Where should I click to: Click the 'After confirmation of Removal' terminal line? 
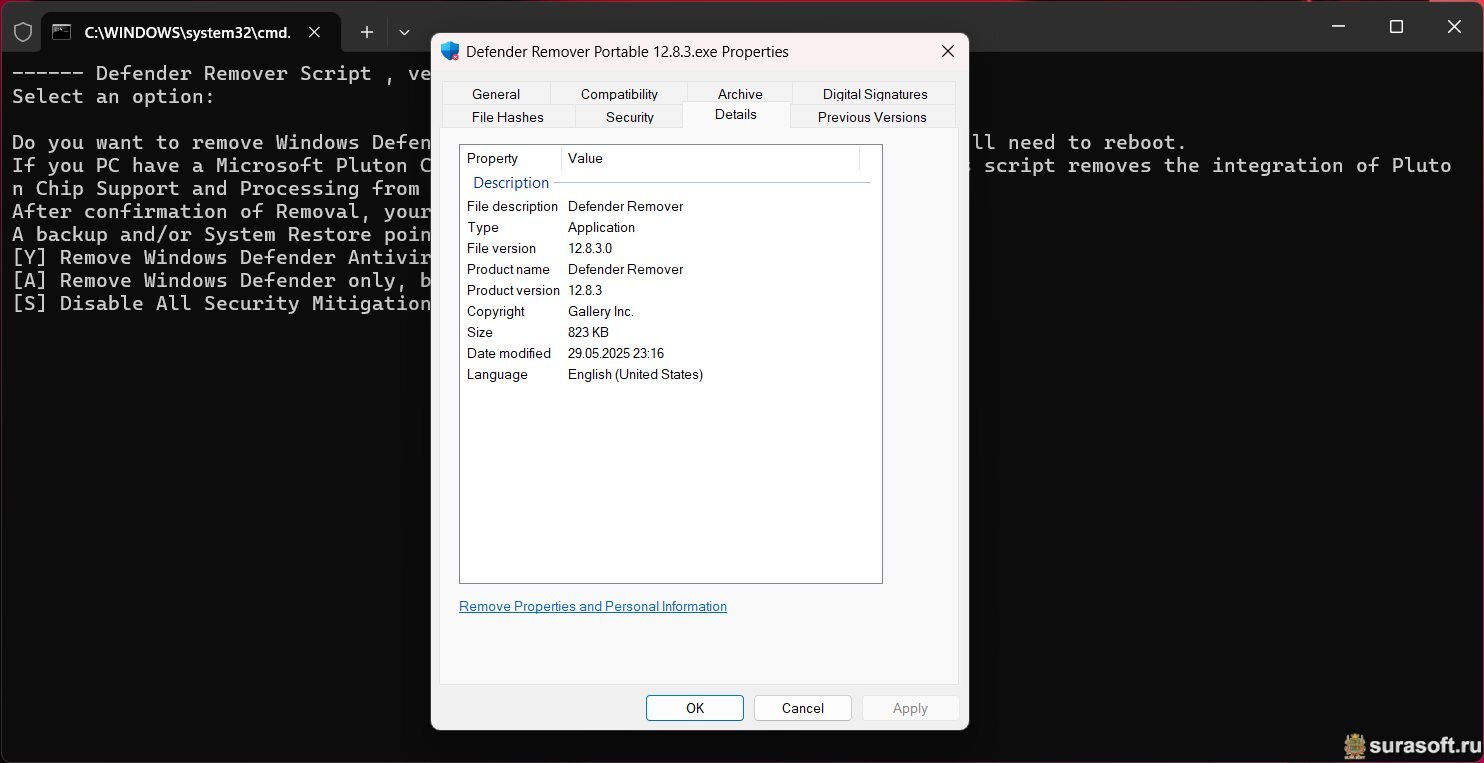[x=221, y=211]
